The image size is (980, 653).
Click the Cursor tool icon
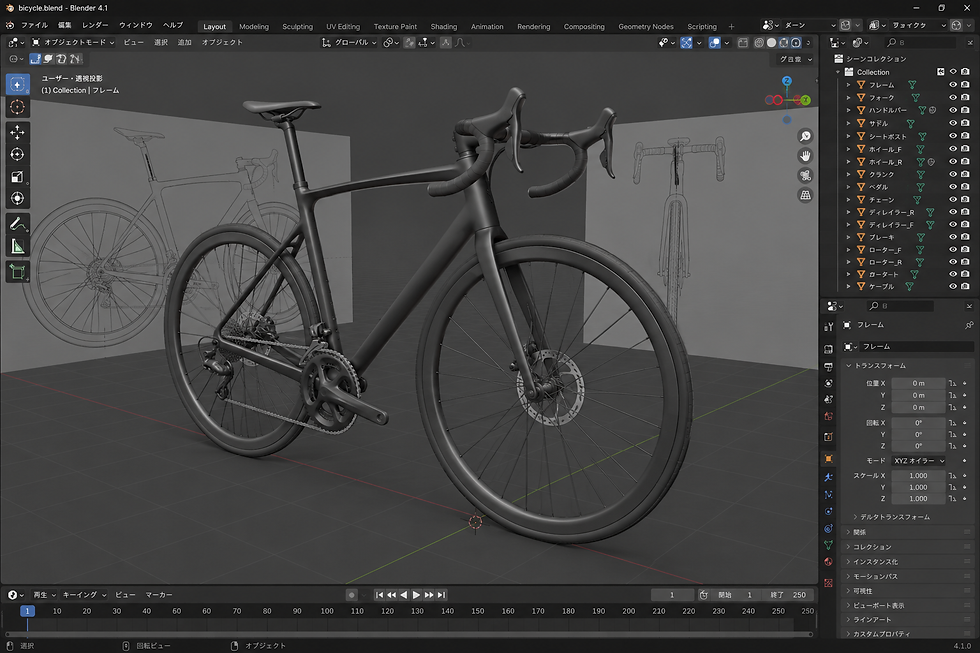pyautogui.click(x=18, y=107)
